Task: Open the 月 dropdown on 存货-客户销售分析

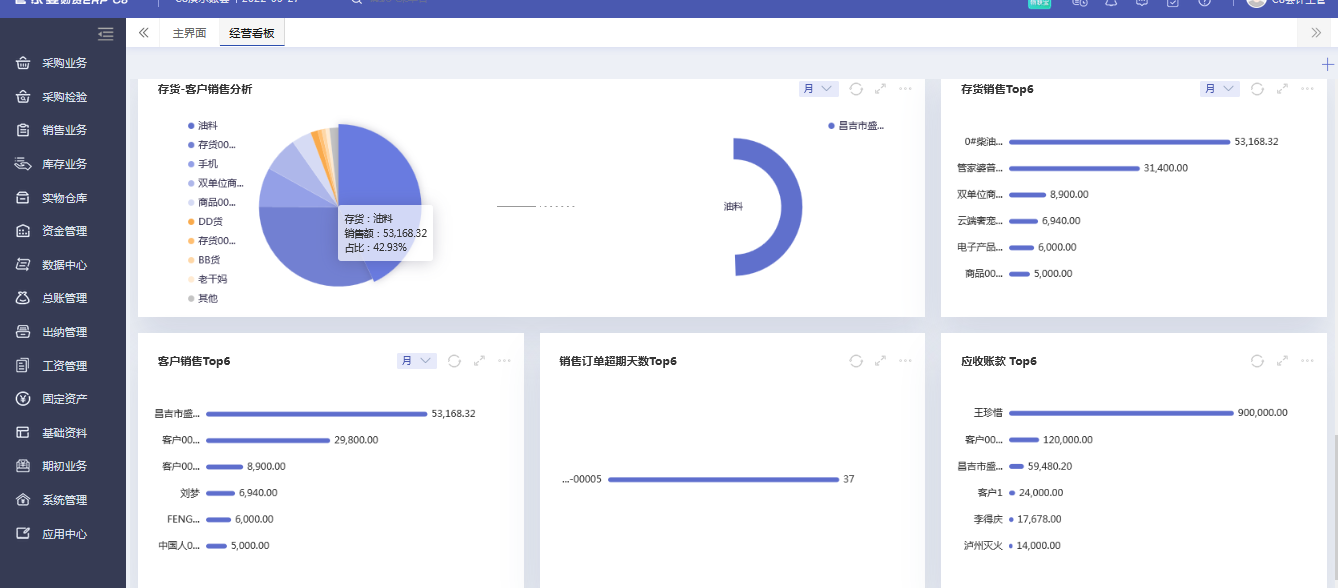Action: tap(817, 88)
